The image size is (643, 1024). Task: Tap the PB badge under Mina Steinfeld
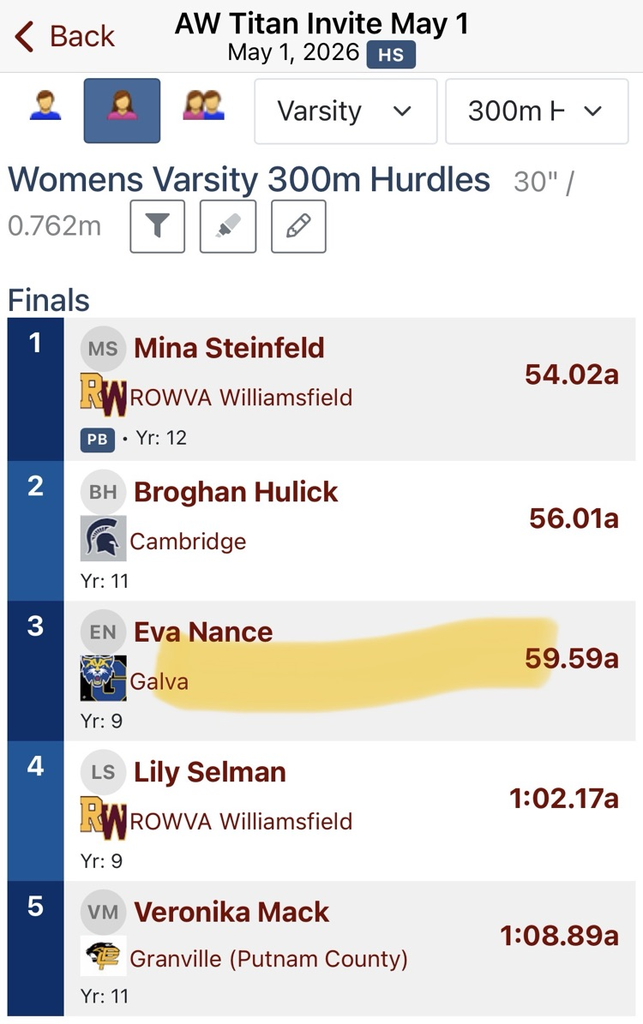[x=97, y=440]
